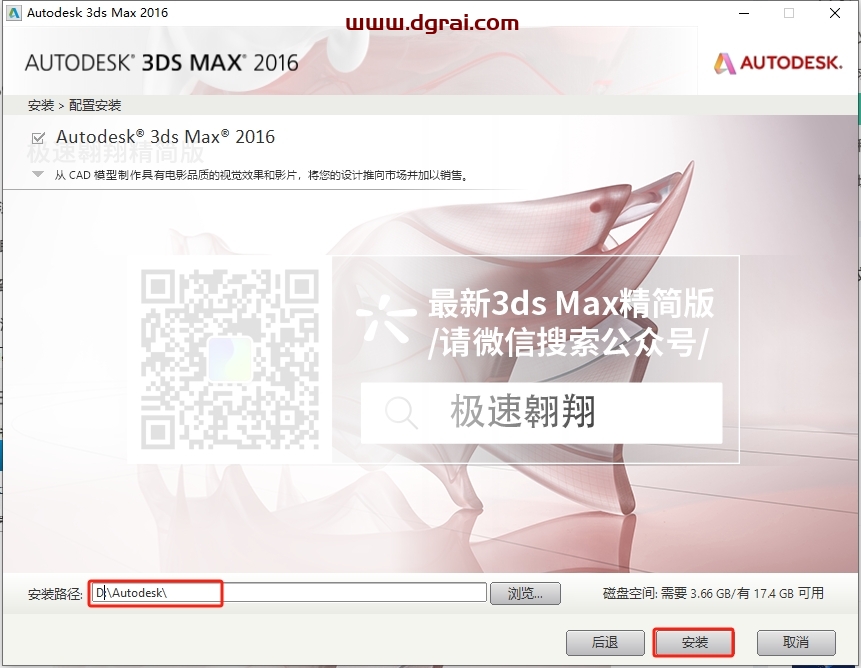This screenshot has height=668, width=861.
Task: Click the Autodesk 3ds Max 2016 product title
Action: click(x=165, y=137)
